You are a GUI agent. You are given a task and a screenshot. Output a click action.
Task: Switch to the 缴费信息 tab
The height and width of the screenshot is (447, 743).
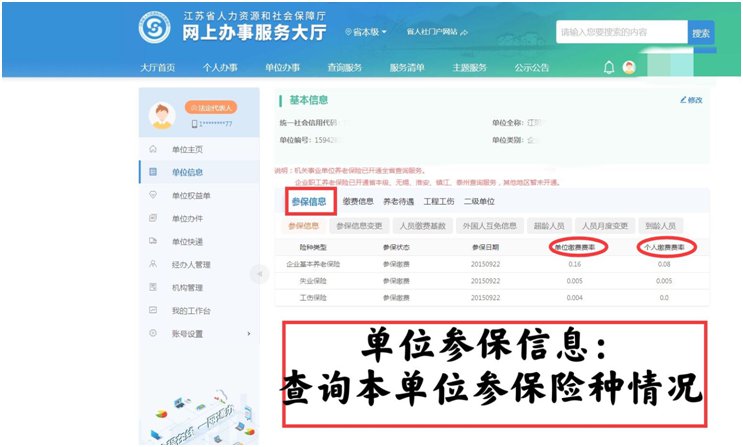coord(358,202)
